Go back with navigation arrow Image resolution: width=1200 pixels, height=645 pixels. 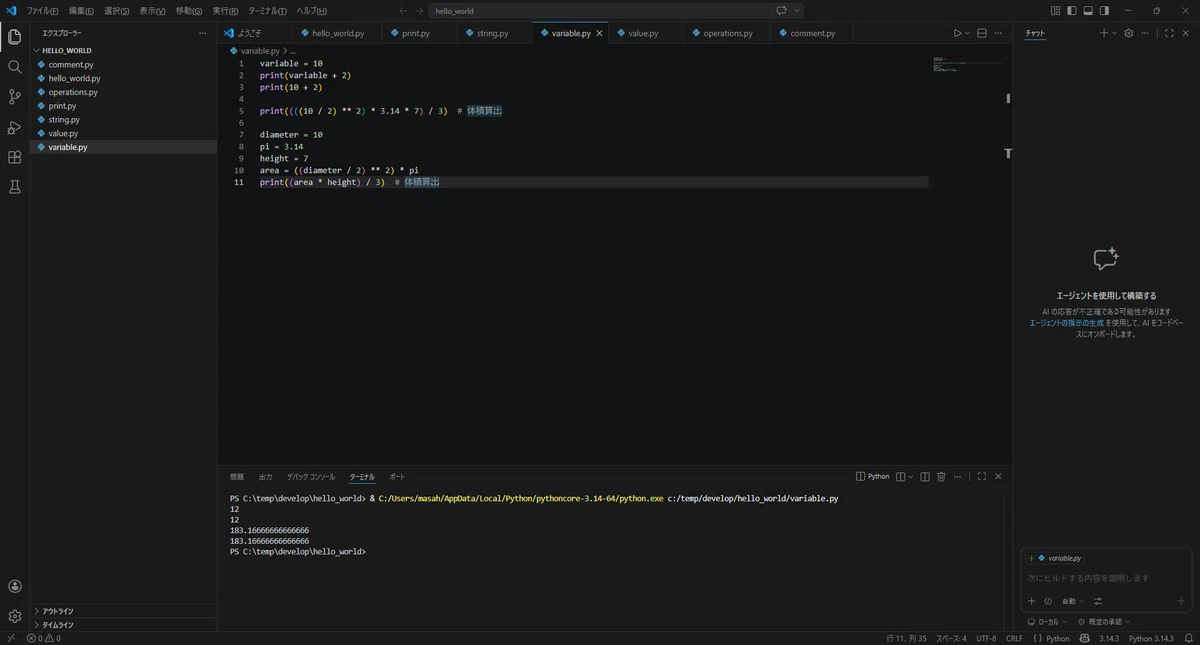click(x=402, y=11)
